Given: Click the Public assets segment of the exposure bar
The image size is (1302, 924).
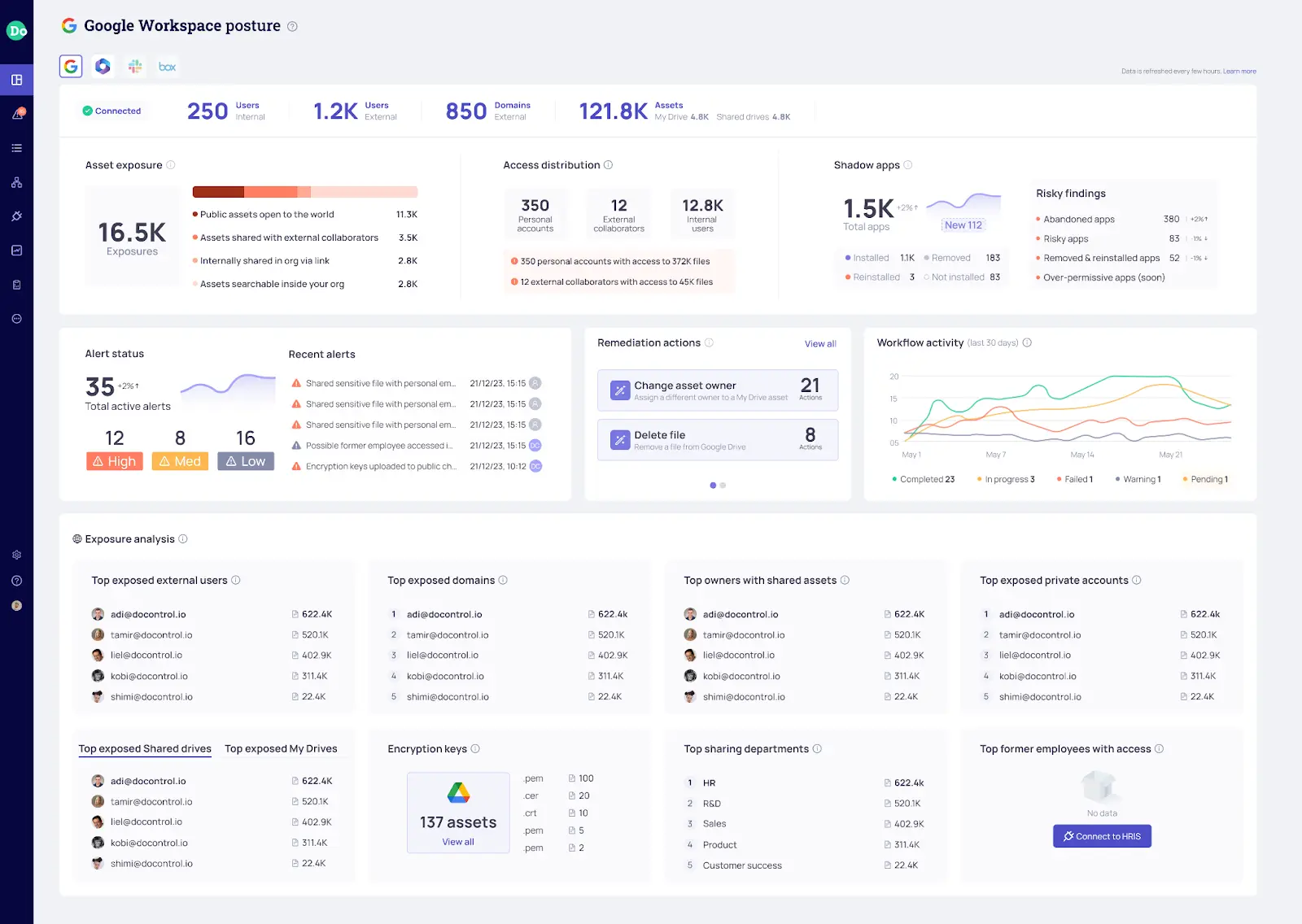Looking at the screenshot, I should [216, 191].
